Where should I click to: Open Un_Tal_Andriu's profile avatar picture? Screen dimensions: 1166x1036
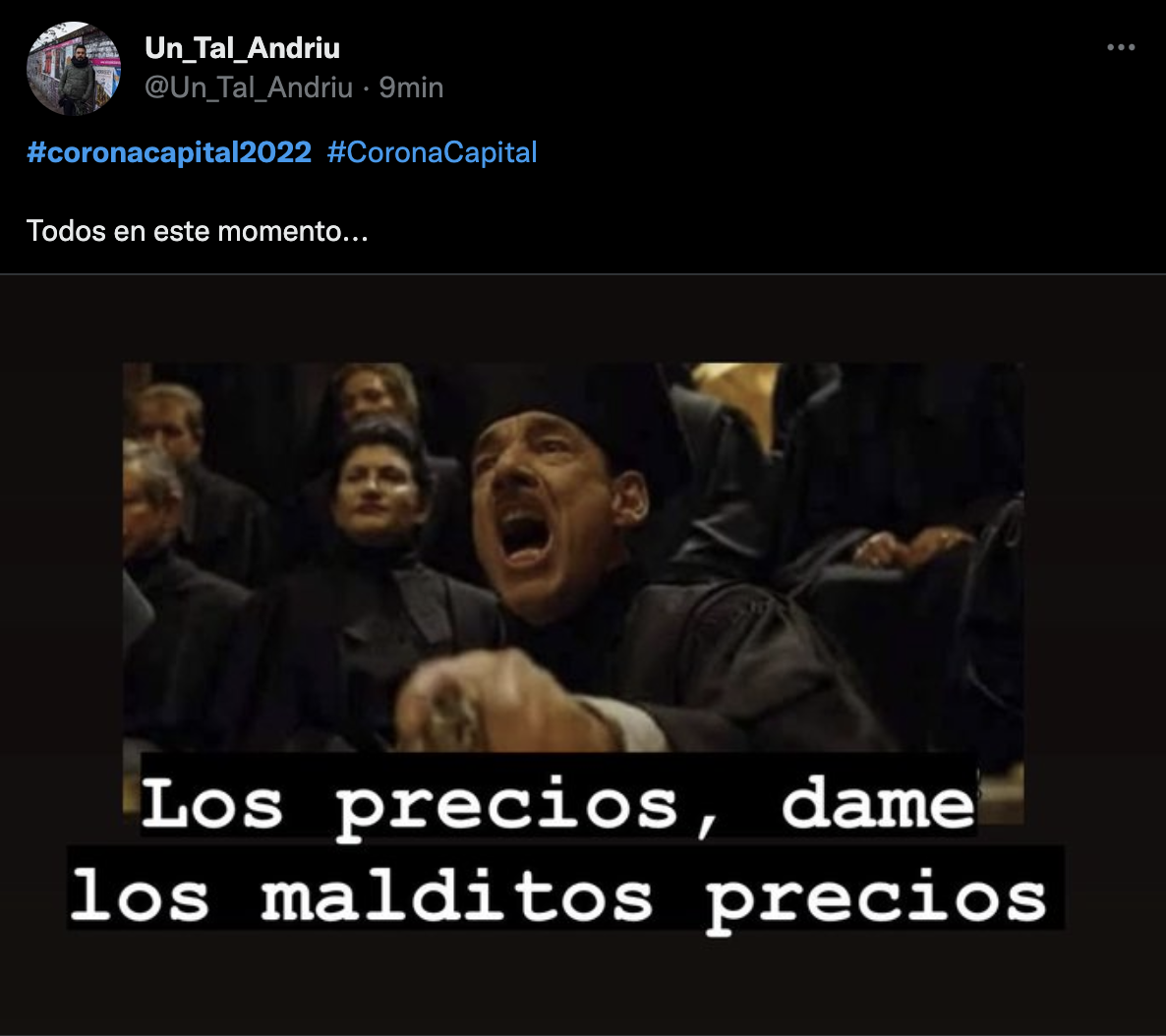pos(74,69)
